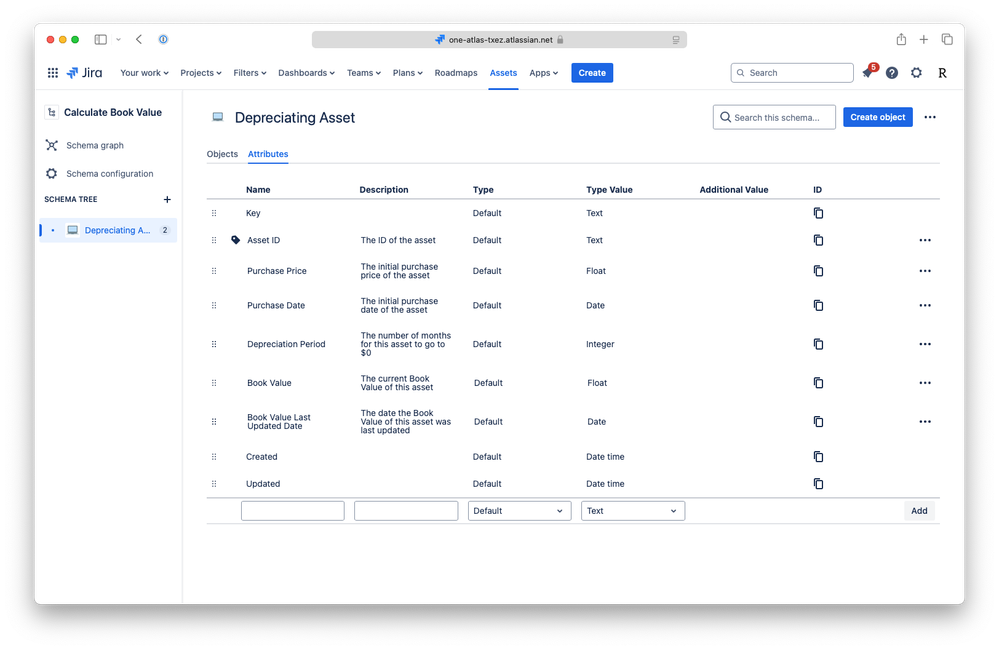Viewport: 999px width, 650px height.
Task: Open more actions for Purchase Price row
Action: pyautogui.click(x=925, y=271)
